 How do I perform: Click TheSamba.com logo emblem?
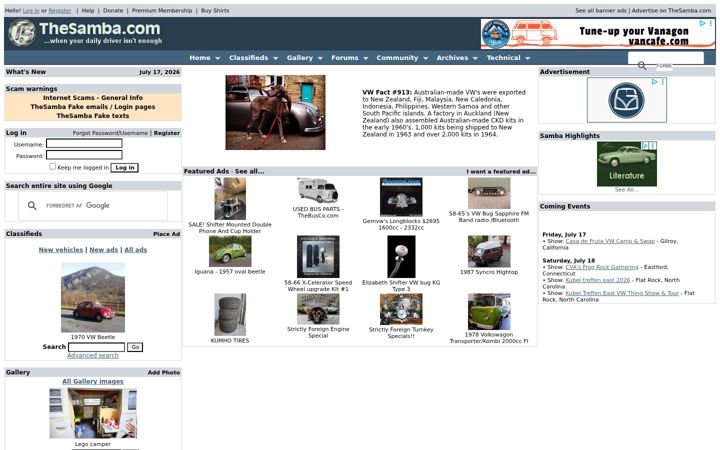(x=22, y=33)
